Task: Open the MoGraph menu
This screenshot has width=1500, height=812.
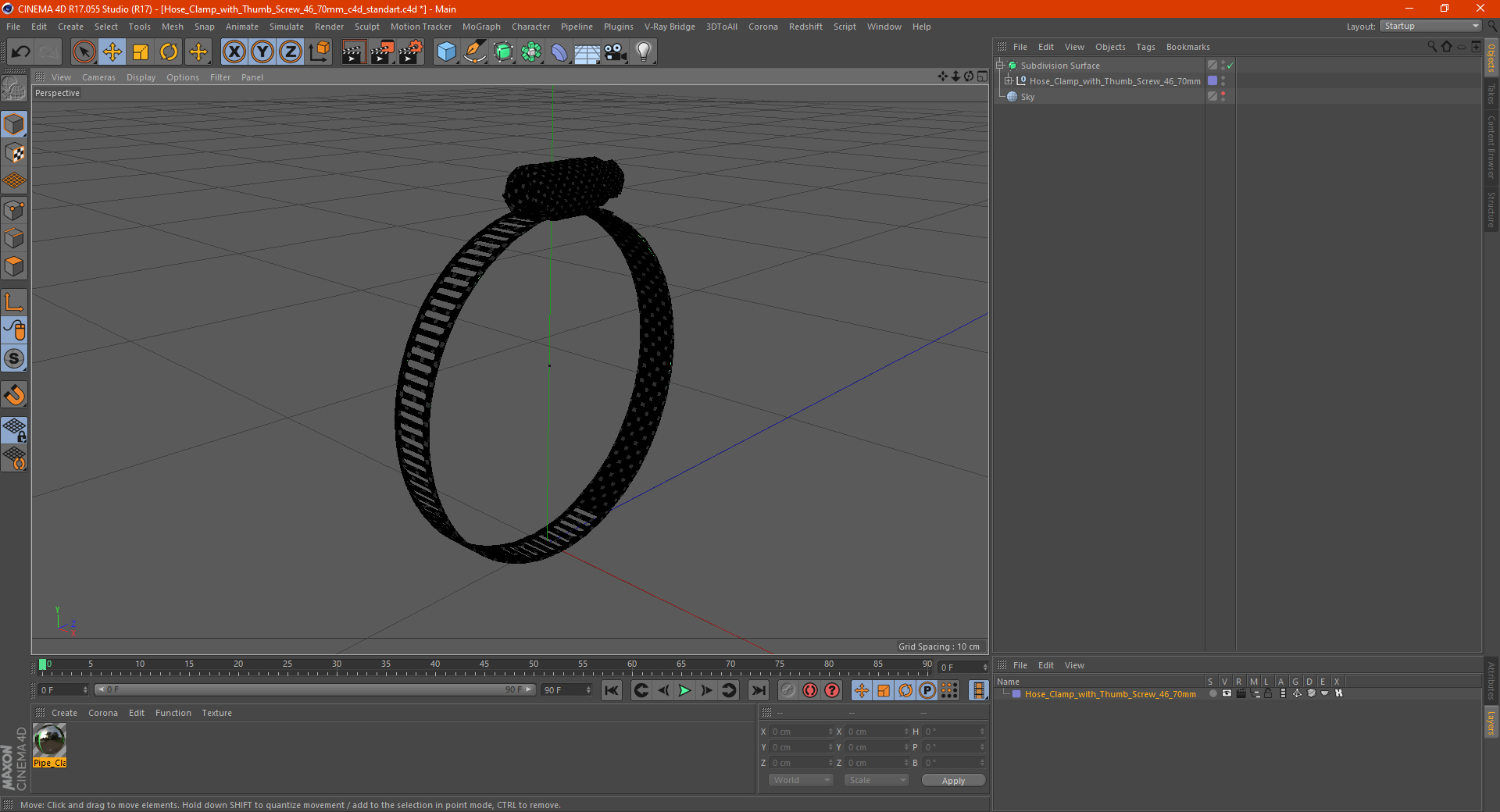Action: [x=481, y=27]
